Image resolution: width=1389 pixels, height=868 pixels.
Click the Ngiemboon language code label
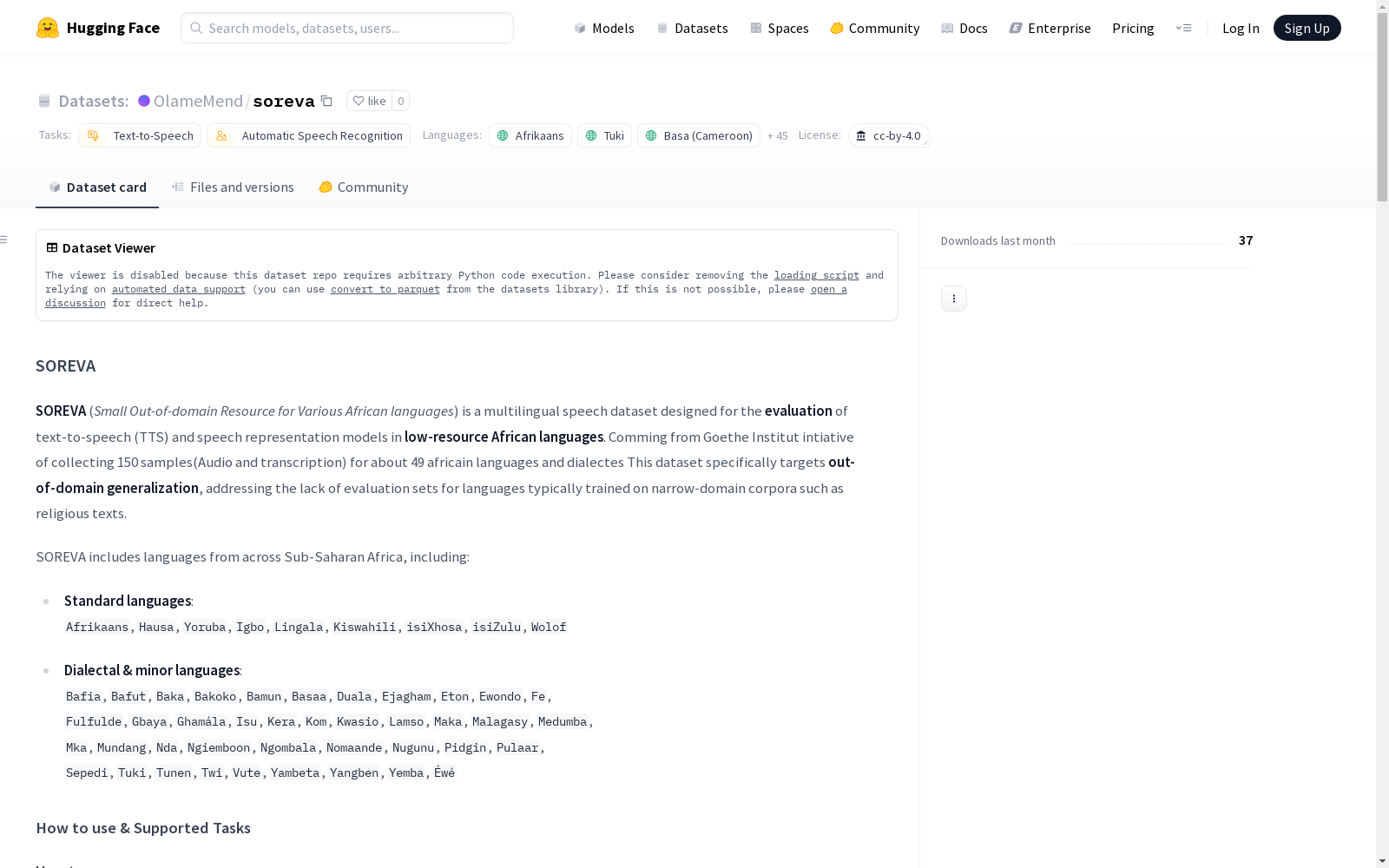219,747
